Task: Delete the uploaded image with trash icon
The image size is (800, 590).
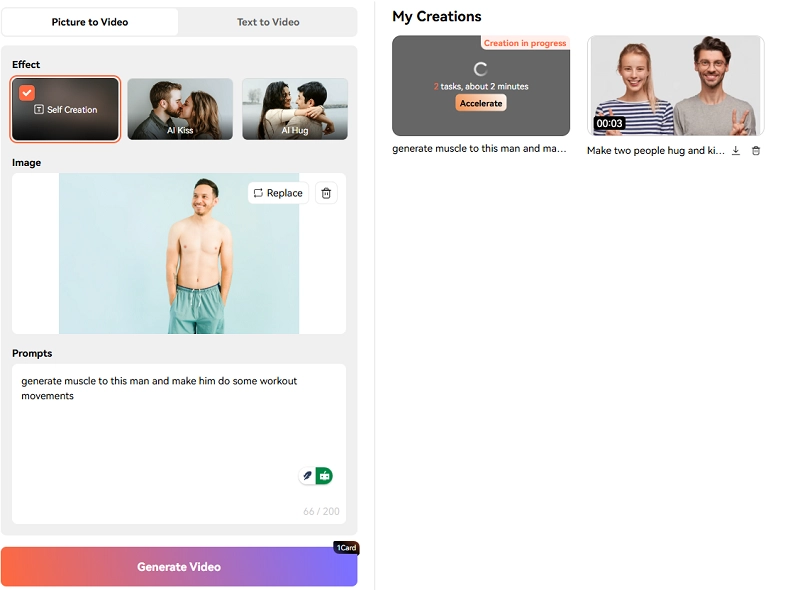Action: pyautogui.click(x=325, y=193)
